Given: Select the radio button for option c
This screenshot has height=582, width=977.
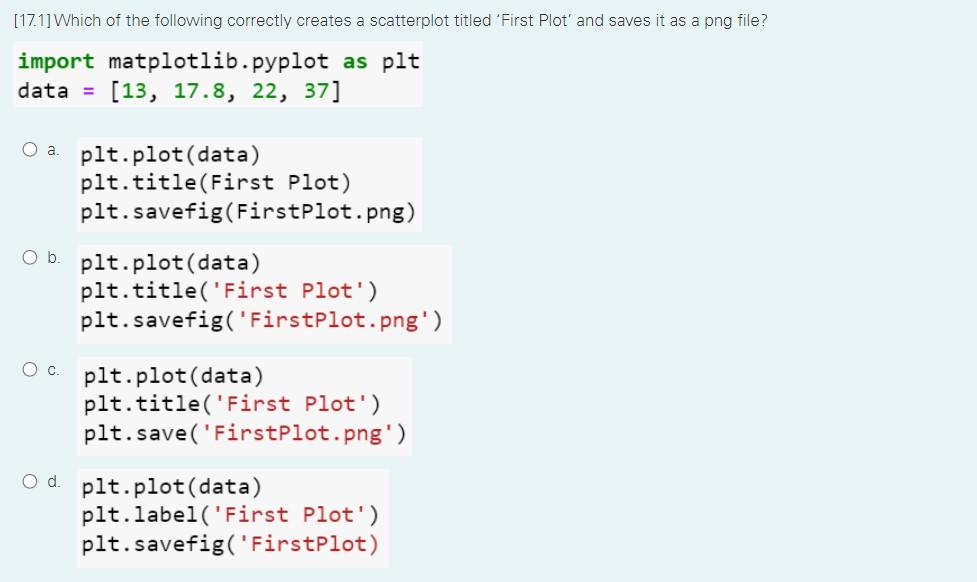Looking at the screenshot, I should (x=29, y=368).
